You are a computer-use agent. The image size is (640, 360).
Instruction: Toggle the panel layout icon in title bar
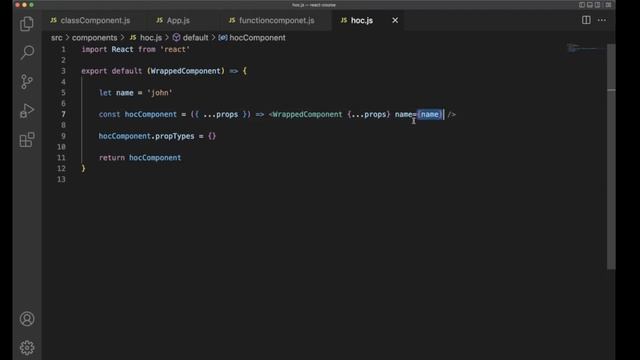[x=590, y=5]
